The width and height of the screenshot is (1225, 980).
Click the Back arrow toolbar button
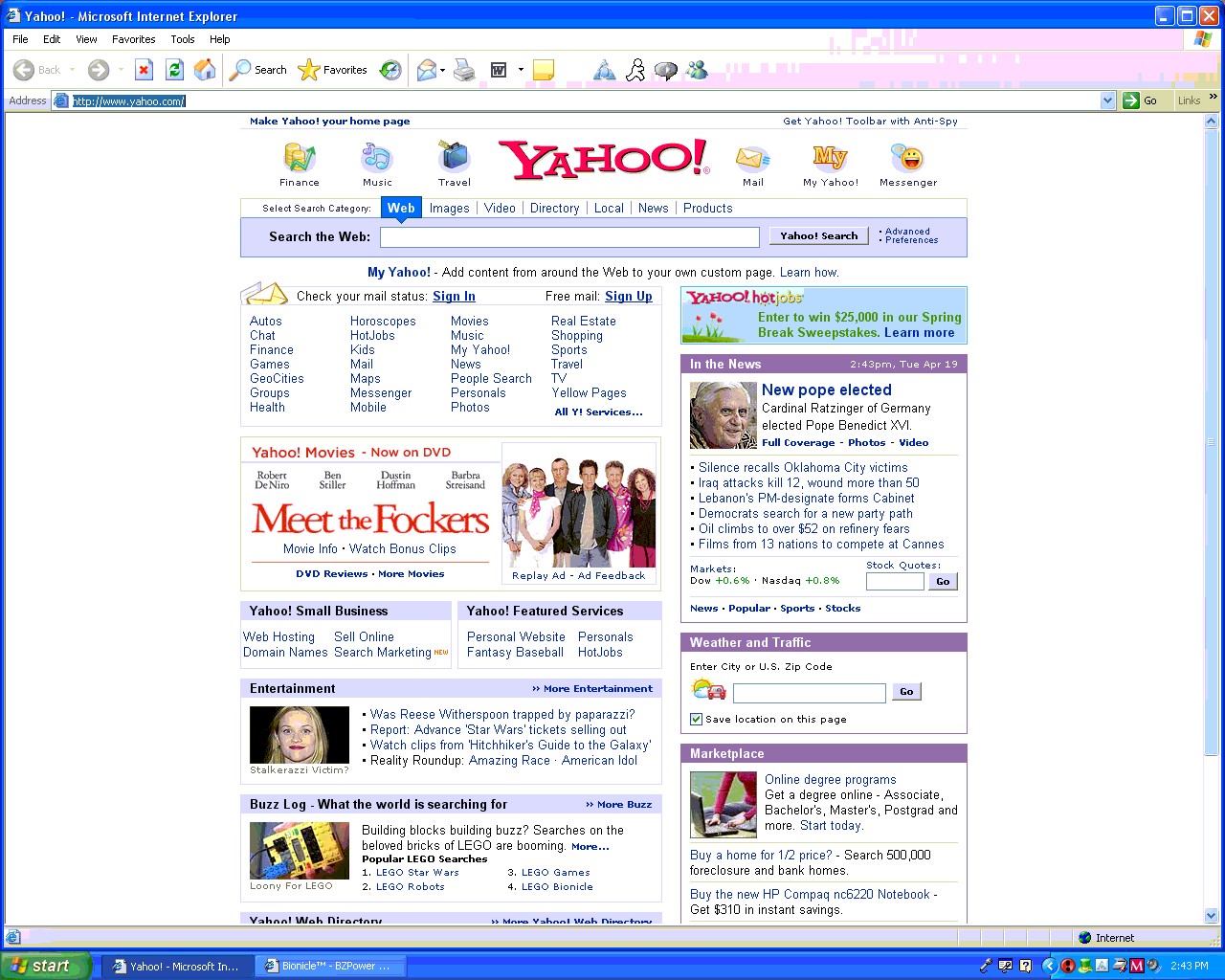coord(36,70)
